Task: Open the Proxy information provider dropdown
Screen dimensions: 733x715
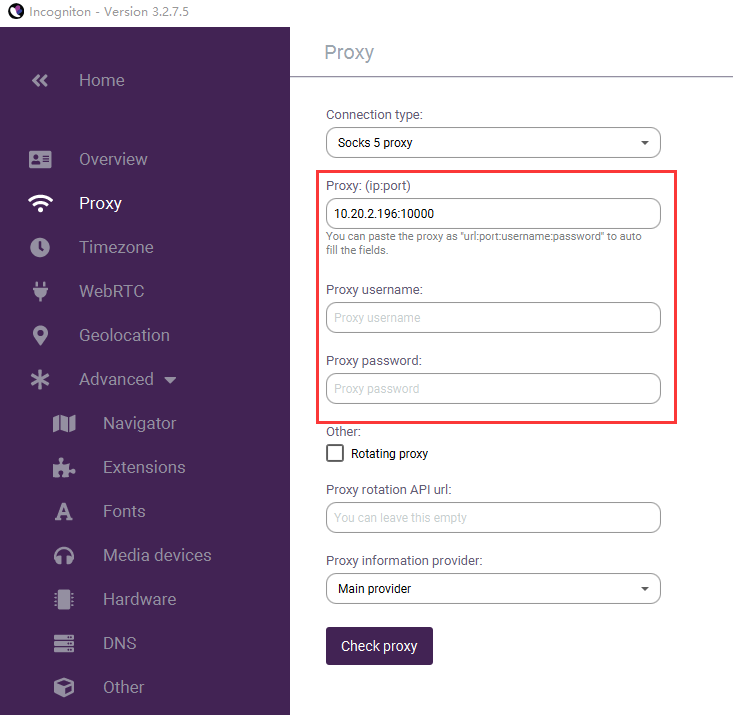Action: click(x=493, y=588)
